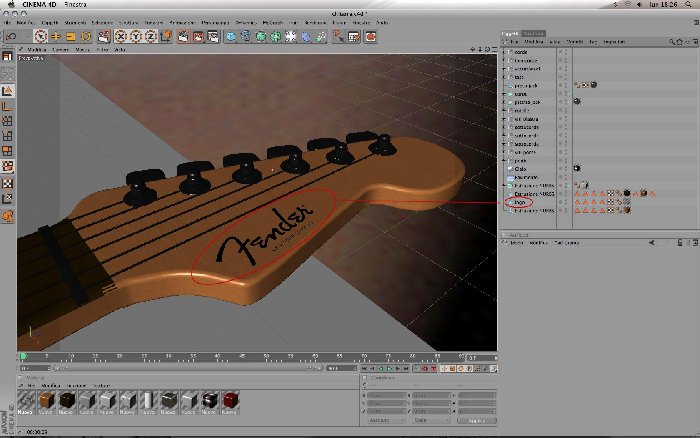Click the search icon in Object Manager

pyautogui.click(x=671, y=42)
